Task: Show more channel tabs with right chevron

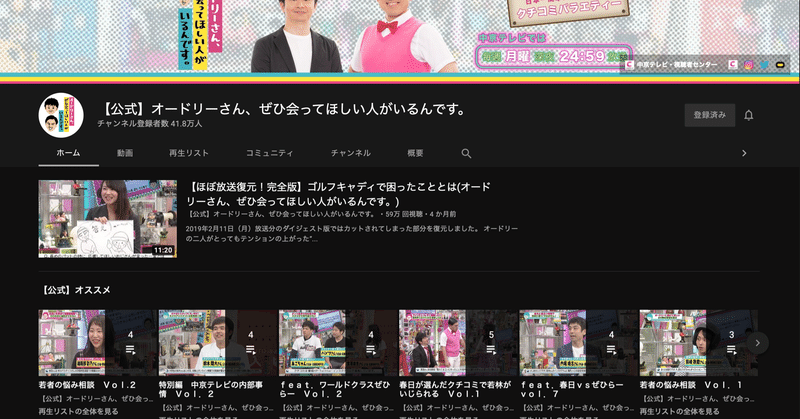Action: tap(744, 153)
